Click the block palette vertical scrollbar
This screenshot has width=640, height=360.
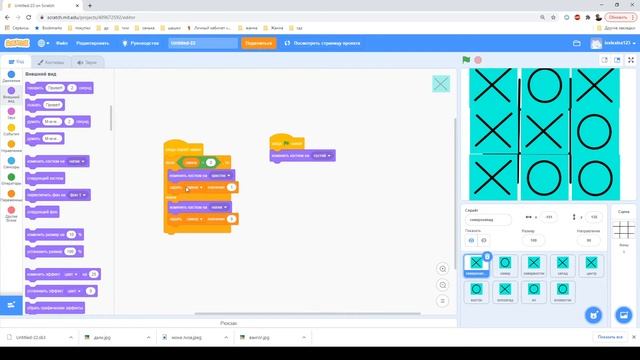click(x=111, y=118)
